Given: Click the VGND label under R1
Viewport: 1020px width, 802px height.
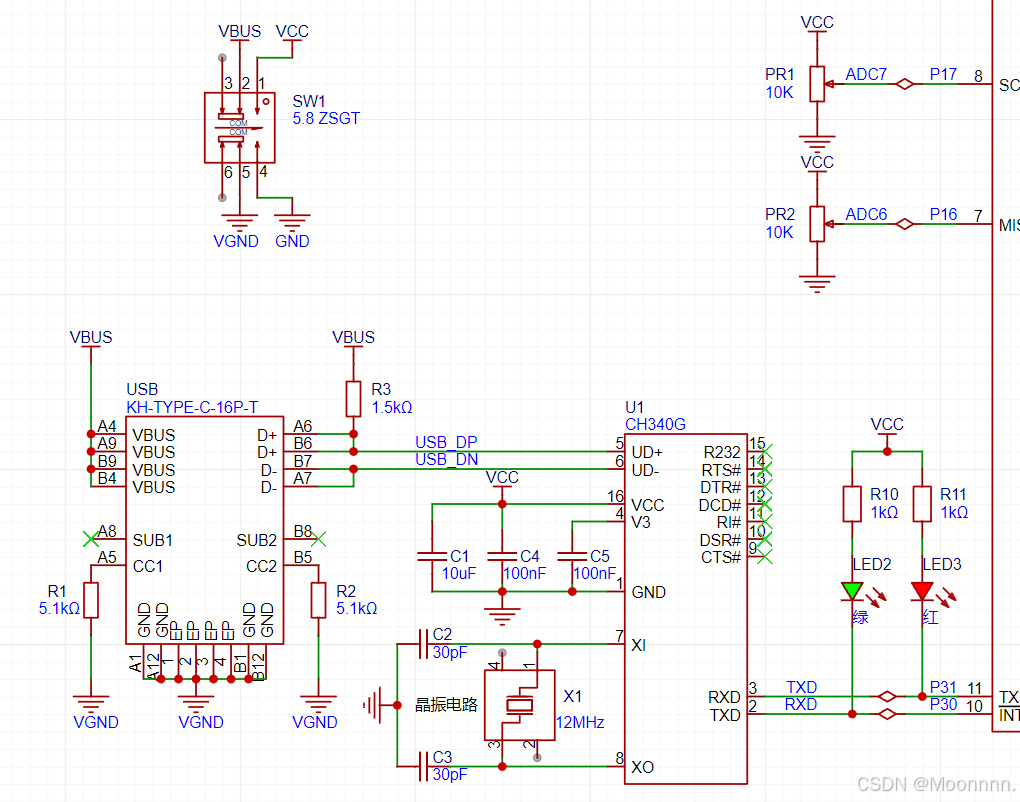Looking at the screenshot, I should tap(96, 723).
